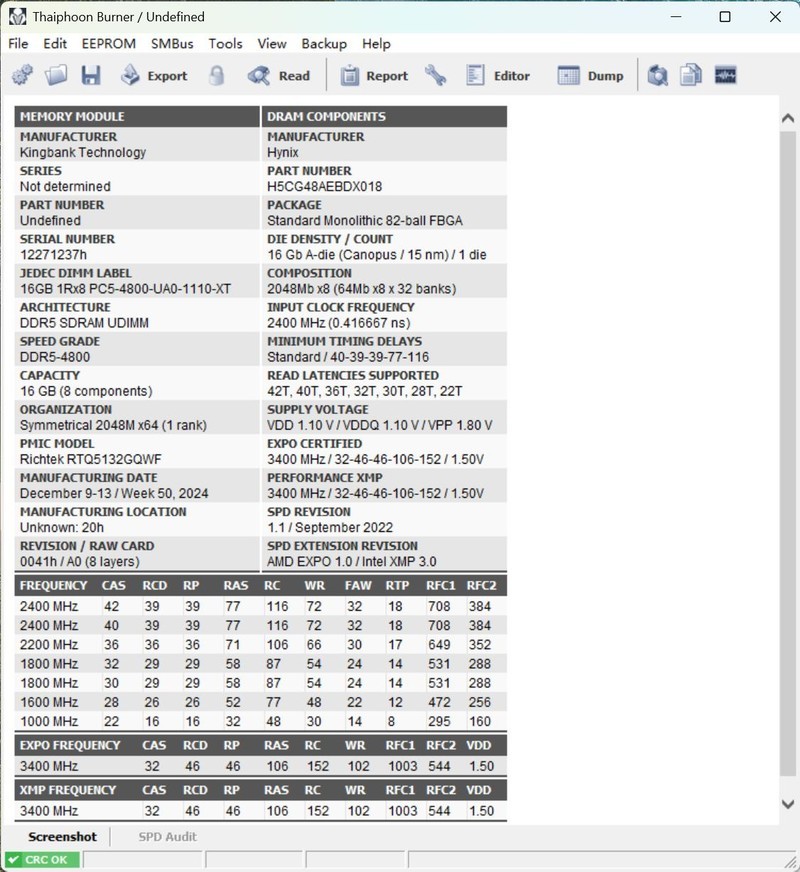This screenshot has height=872, width=800.
Task: Select part number H5CG48AEBDX018
Action: (325, 186)
